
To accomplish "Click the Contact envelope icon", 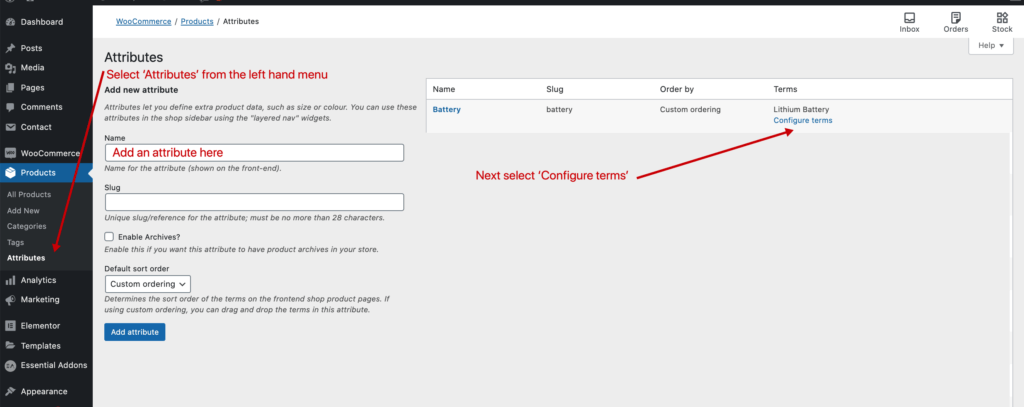I will (10, 127).
